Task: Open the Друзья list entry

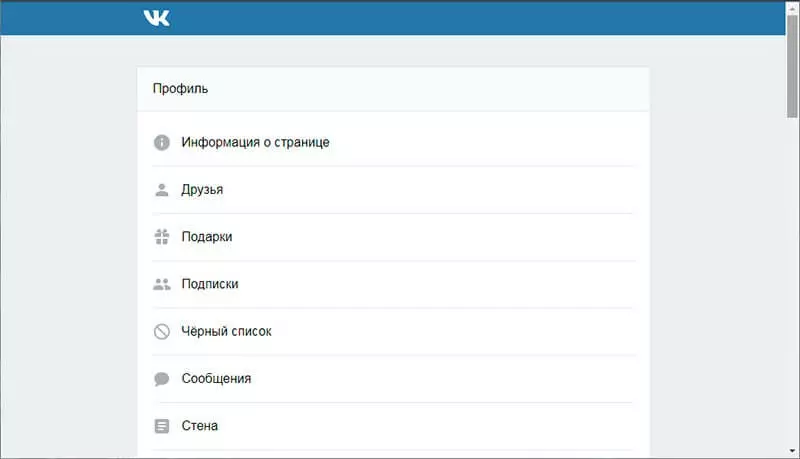Action: point(202,190)
